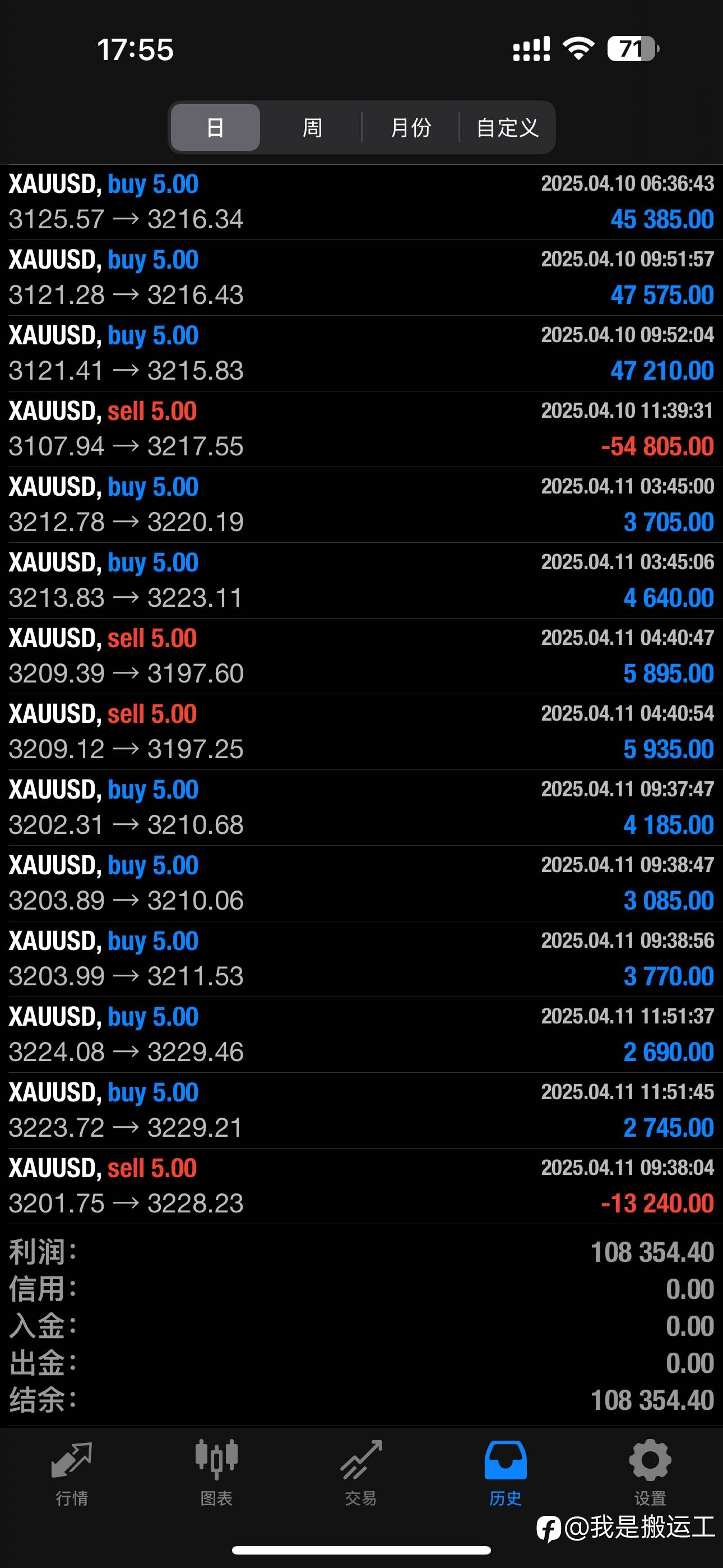This screenshot has width=723, height=1568.
Task: Tap the 信用 credit summary row
Action: tap(361, 1290)
